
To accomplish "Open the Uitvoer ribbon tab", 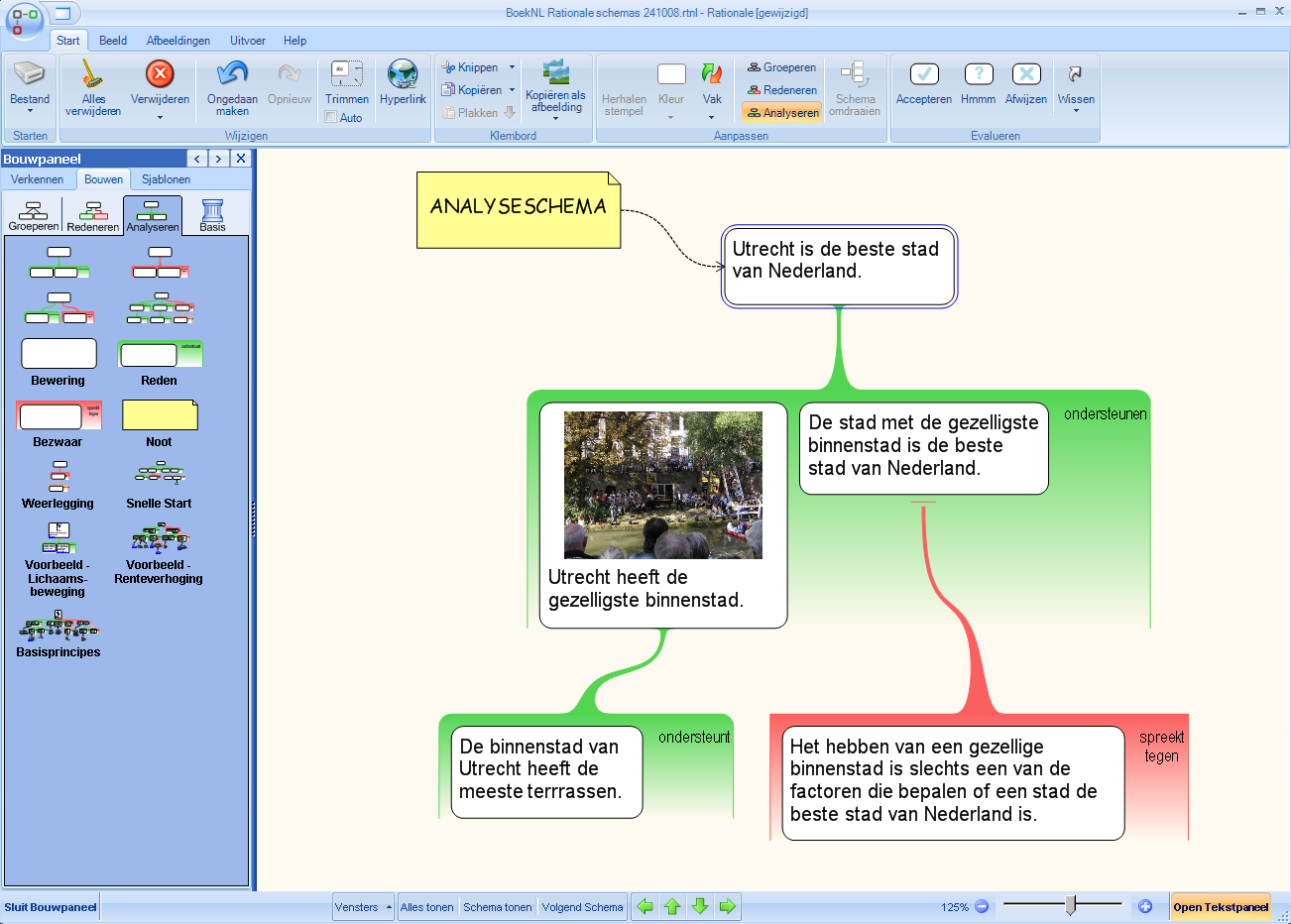I will (x=248, y=41).
